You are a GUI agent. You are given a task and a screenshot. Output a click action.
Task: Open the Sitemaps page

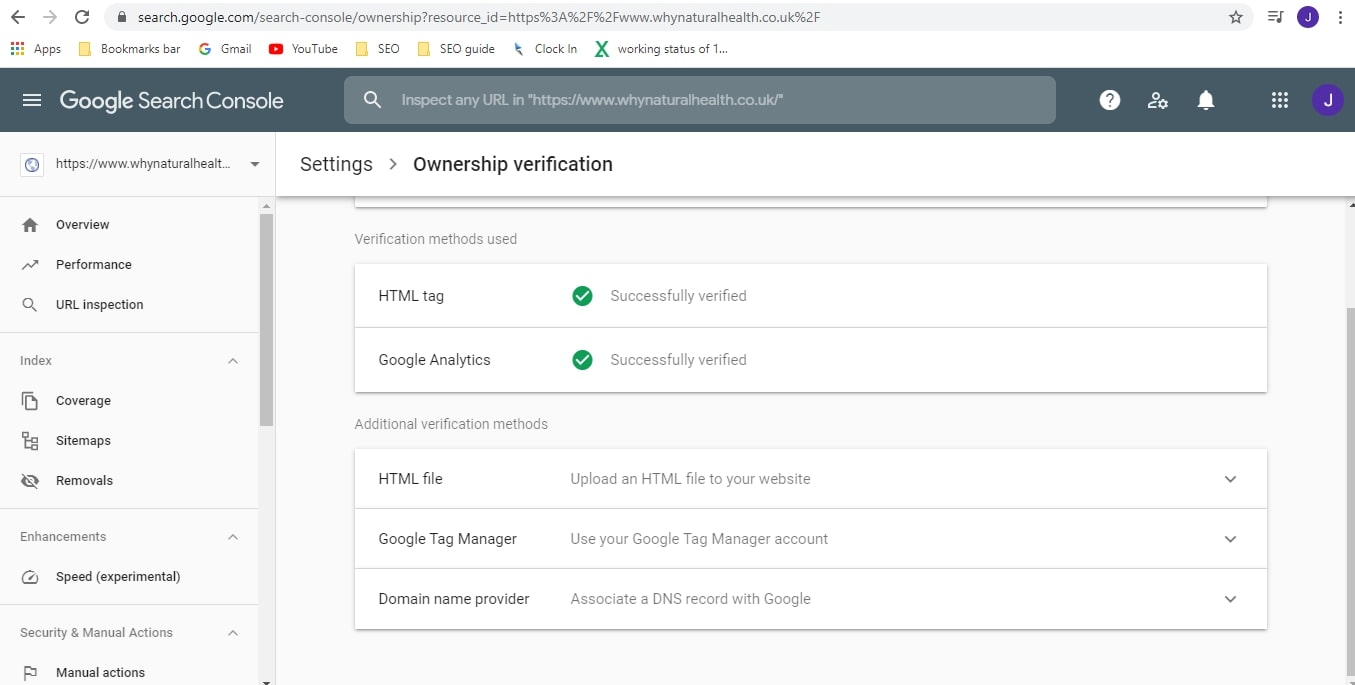click(x=83, y=440)
